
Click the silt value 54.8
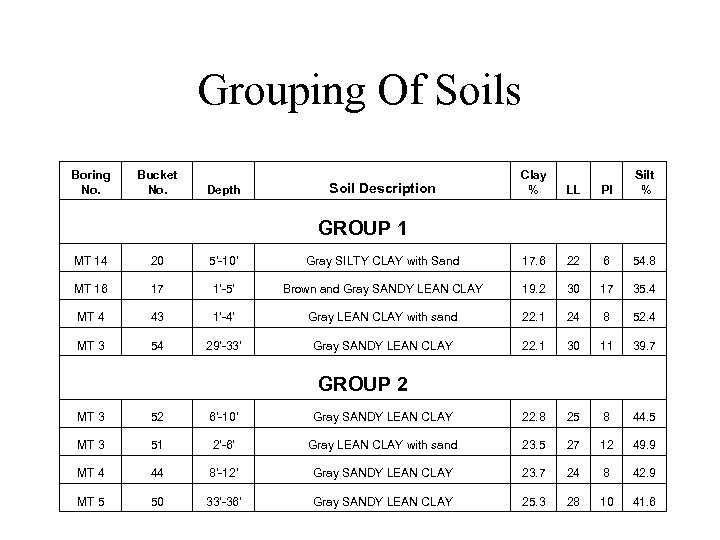click(x=646, y=261)
